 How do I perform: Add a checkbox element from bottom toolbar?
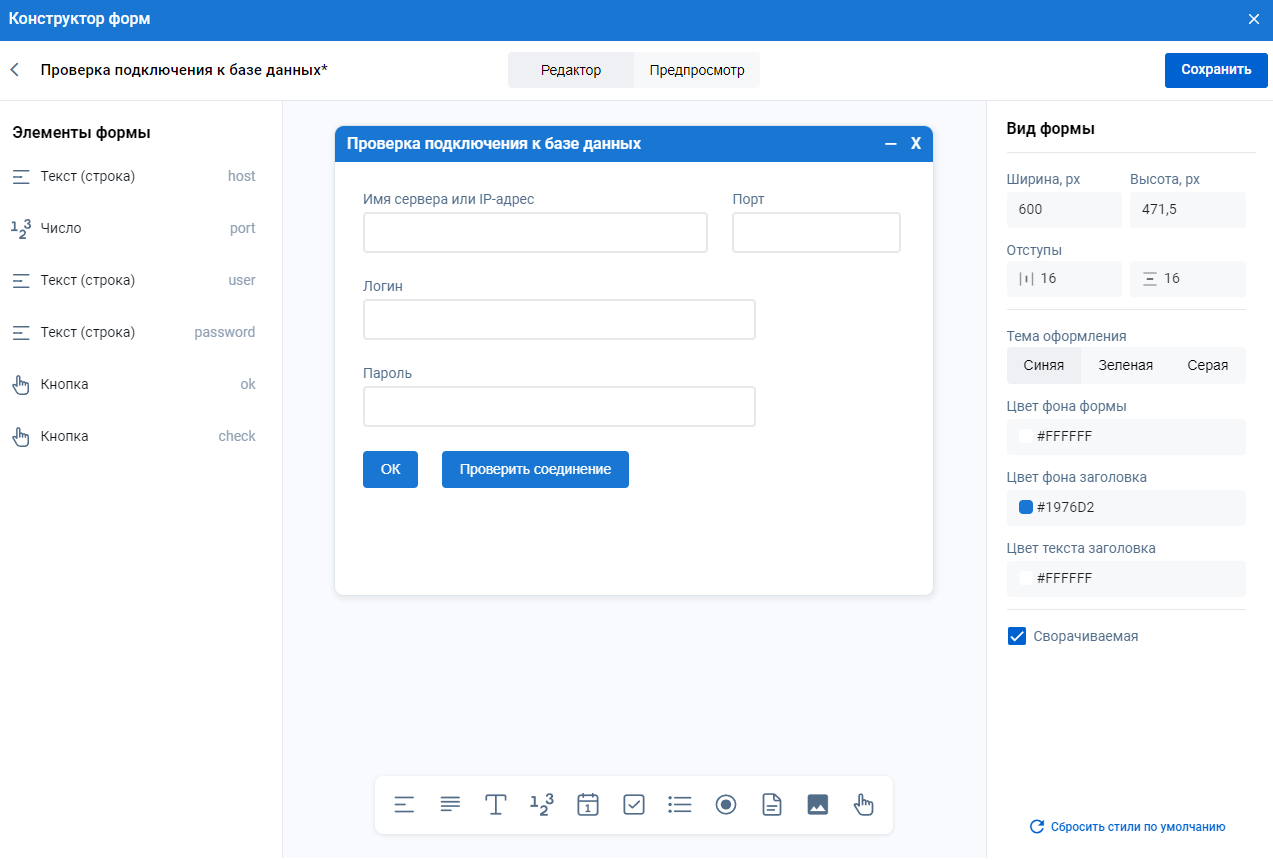[x=634, y=805]
